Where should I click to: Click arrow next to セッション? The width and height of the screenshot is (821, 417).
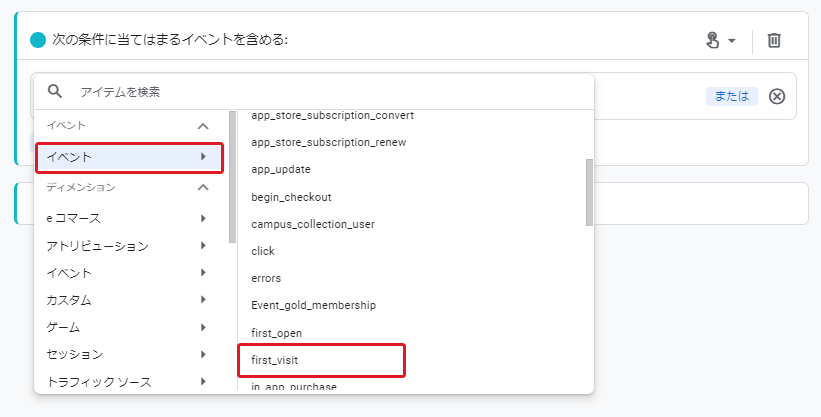point(203,355)
